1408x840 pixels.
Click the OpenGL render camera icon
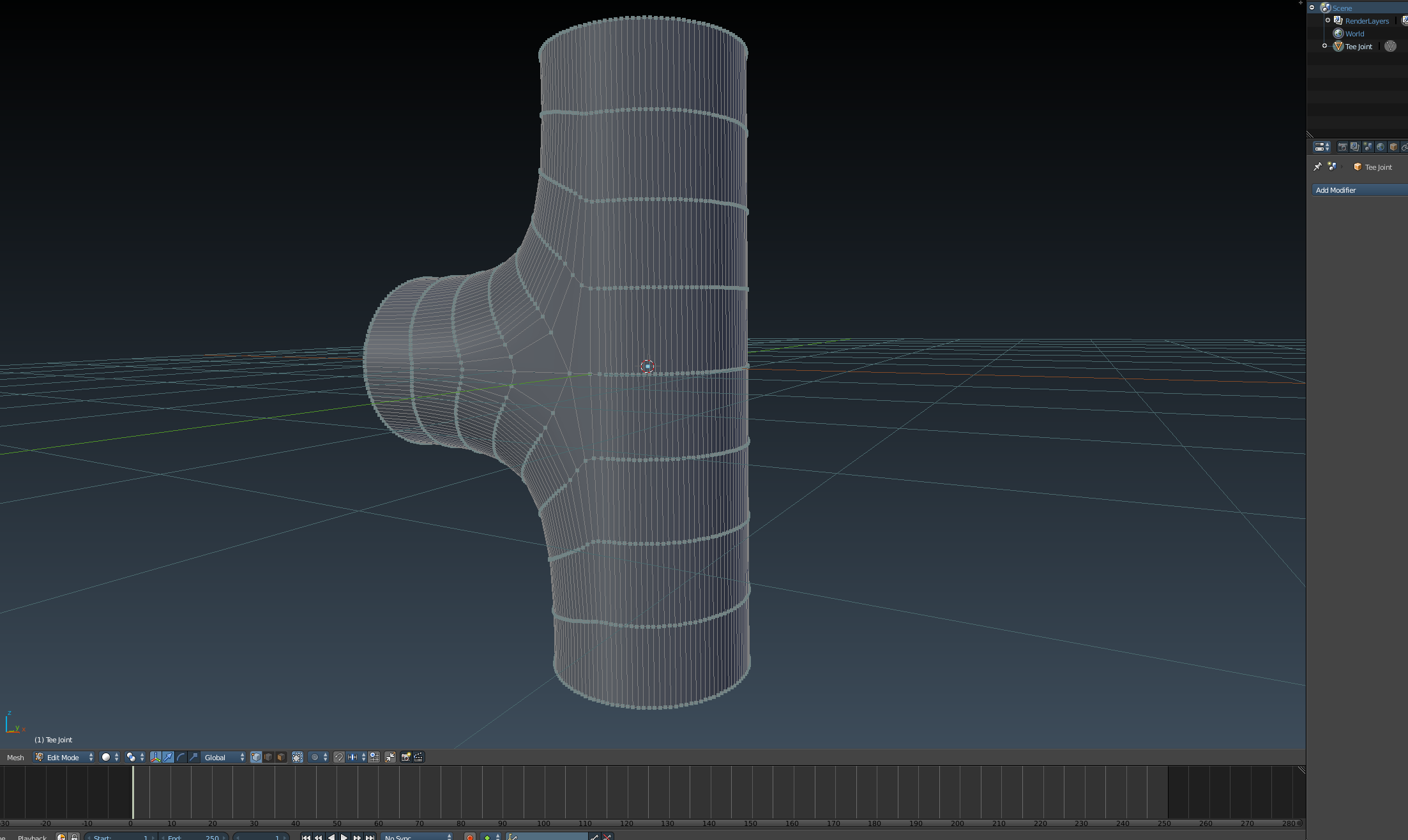[x=405, y=757]
